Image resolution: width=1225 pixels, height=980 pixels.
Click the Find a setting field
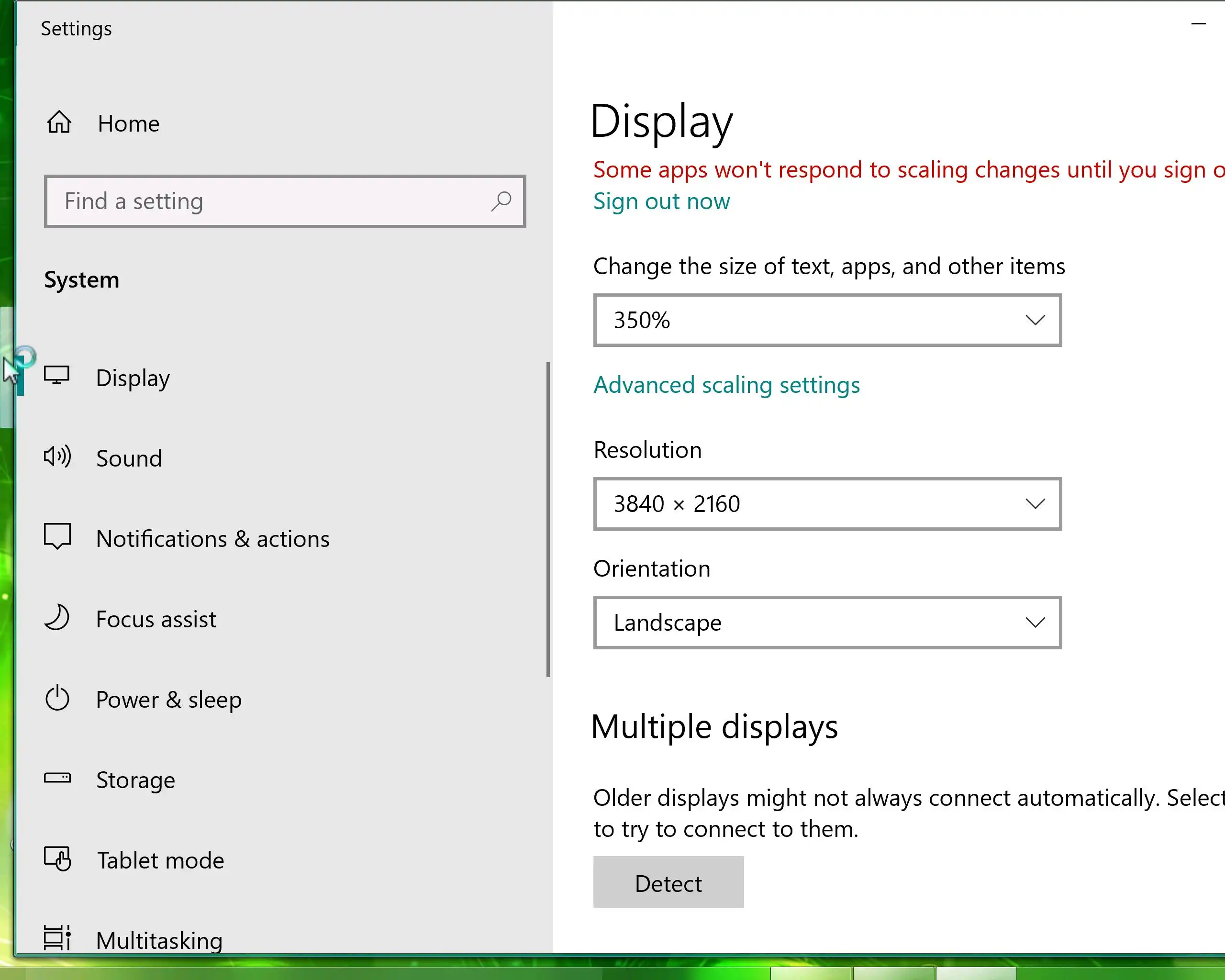click(x=267, y=201)
